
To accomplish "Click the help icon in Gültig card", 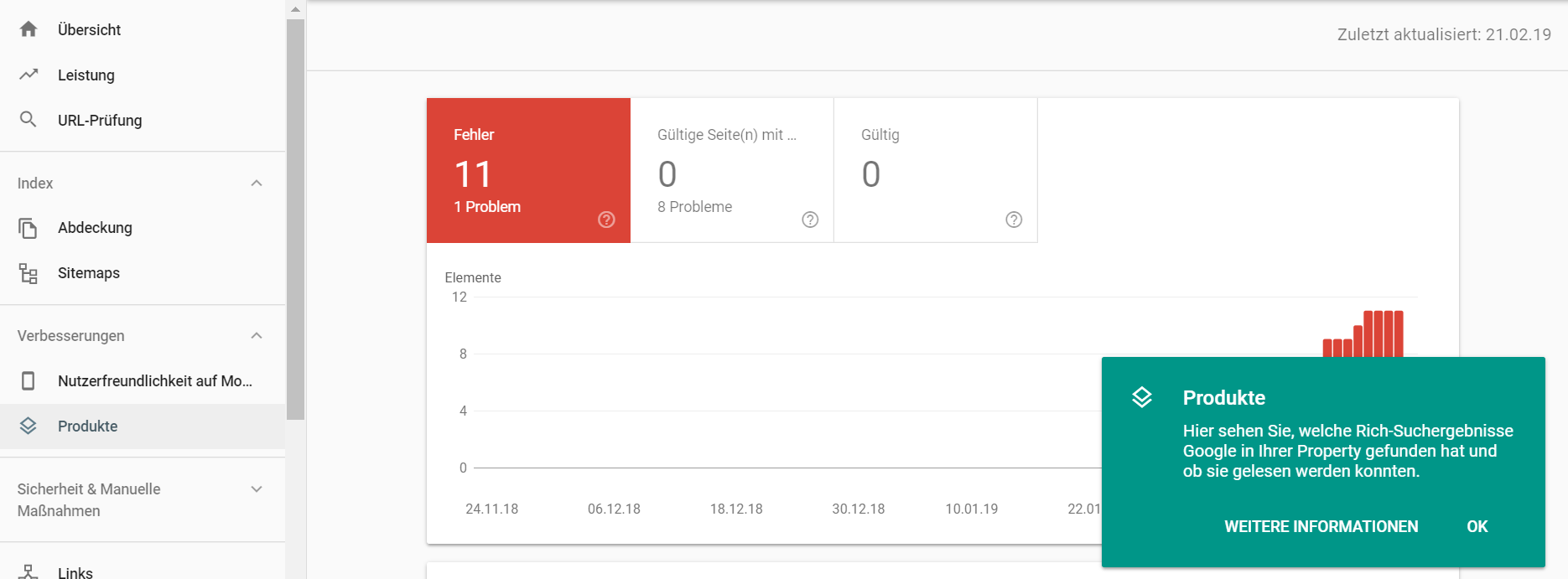I will coord(1014,220).
